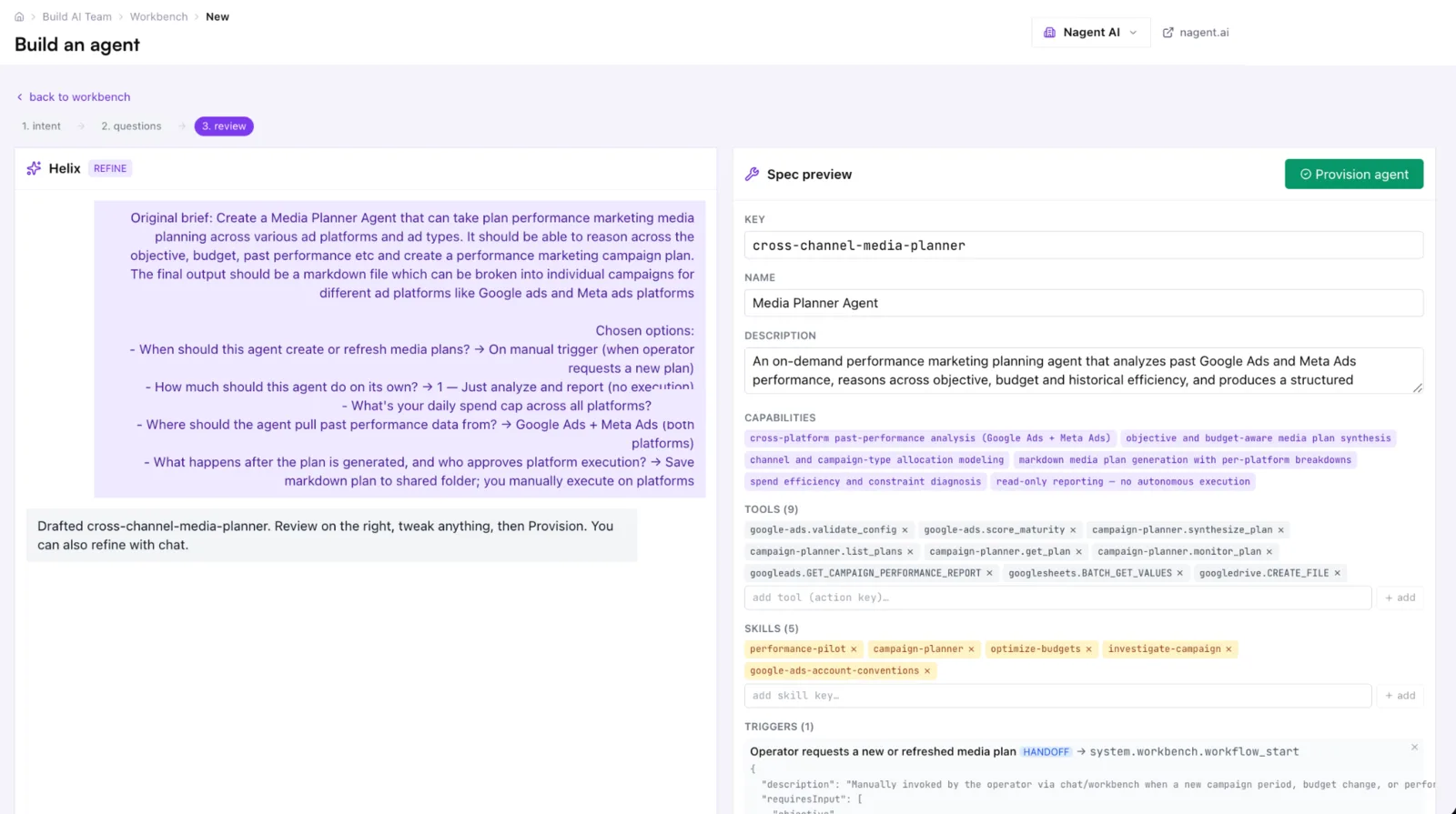Remove google-ads.score_maturity tool
Screen dimensions: 1456x814
click(1073, 530)
